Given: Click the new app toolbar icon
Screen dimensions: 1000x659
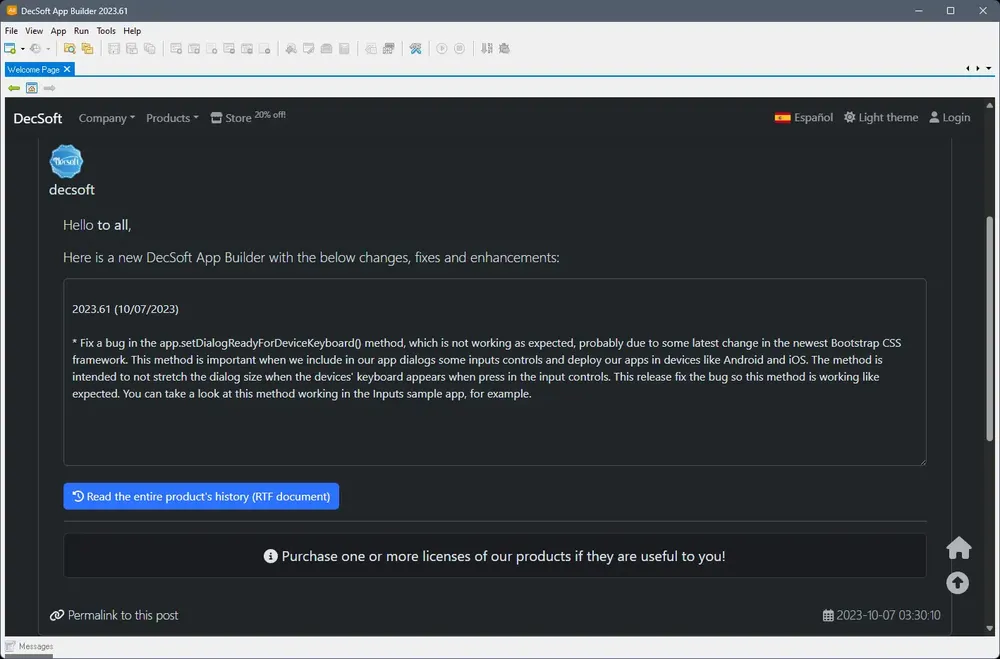Looking at the screenshot, I should point(10,48).
